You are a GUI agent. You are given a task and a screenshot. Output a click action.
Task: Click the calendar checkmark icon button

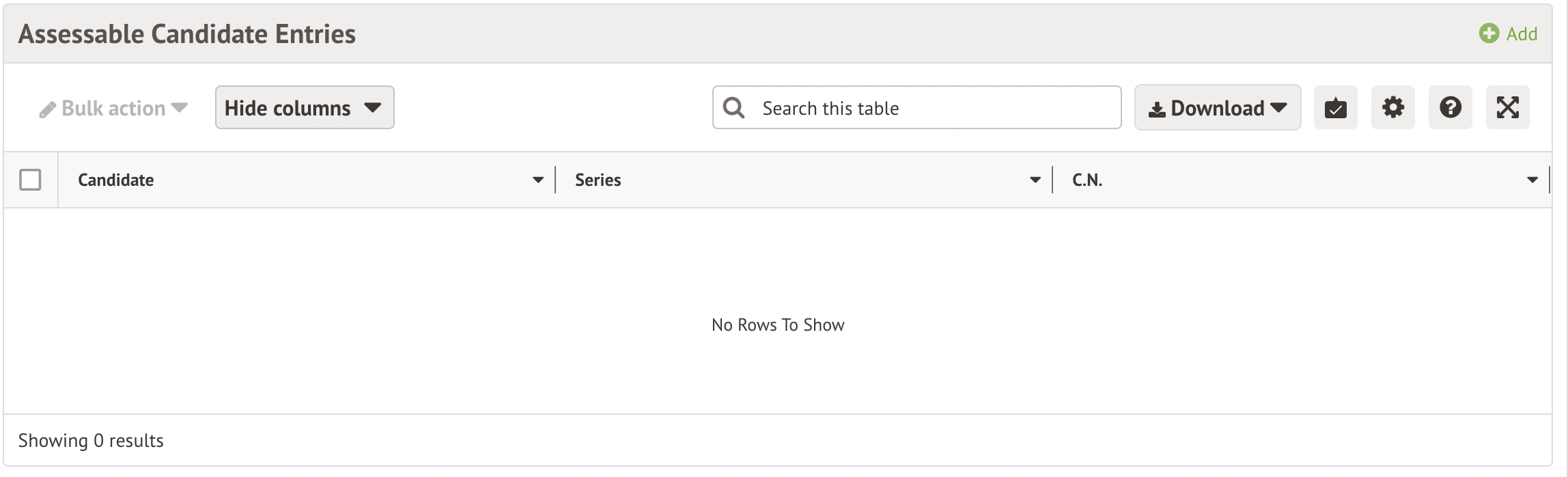1335,108
